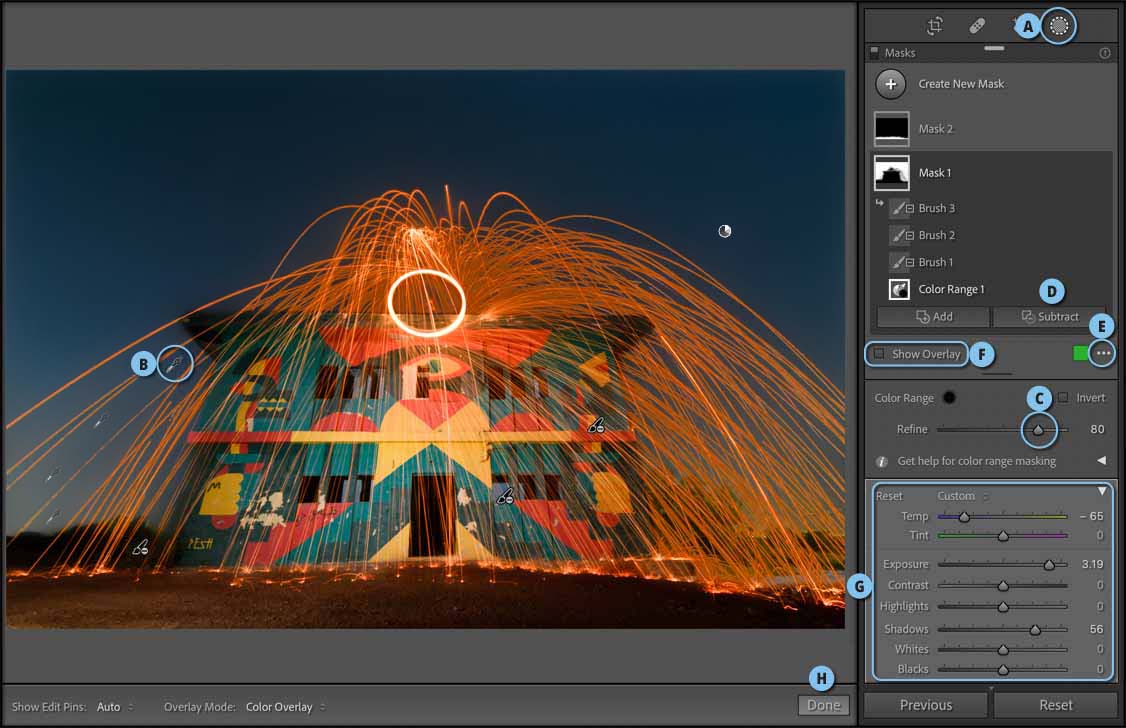Screen dimensions: 1126x728
Task: Select the Masking tool dotted circle icon
Action: [x=1058, y=26]
